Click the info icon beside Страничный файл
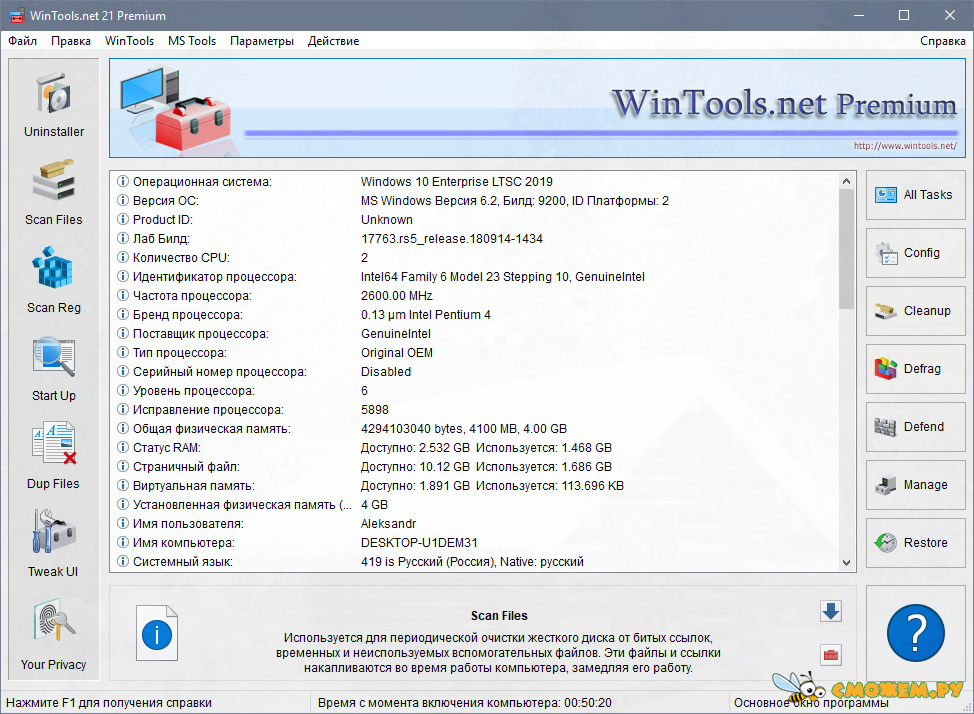Image resolution: width=974 pixels, height=714 pixels. coord(123,466)
